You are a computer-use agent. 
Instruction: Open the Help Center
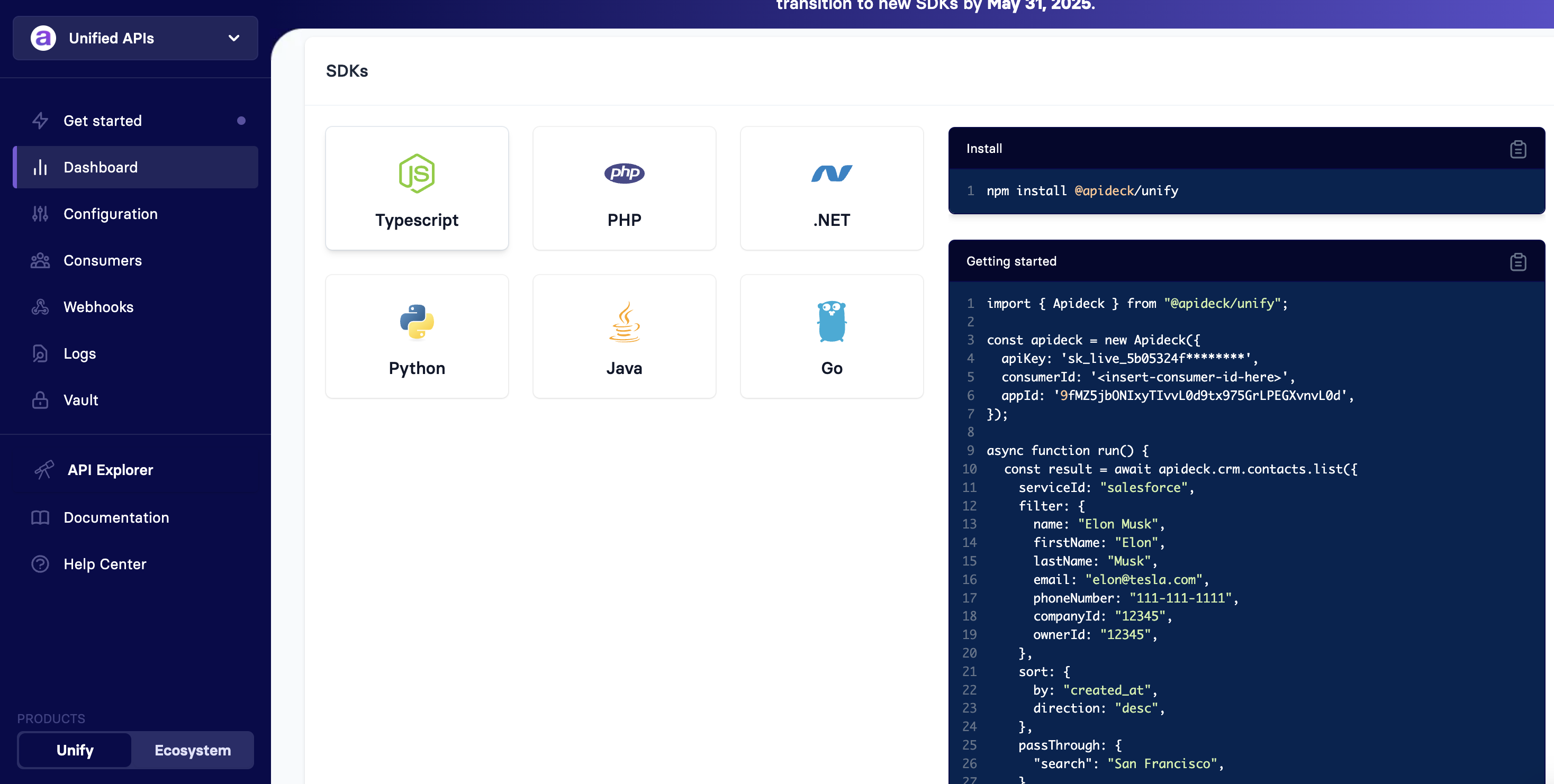pos(104,564)
